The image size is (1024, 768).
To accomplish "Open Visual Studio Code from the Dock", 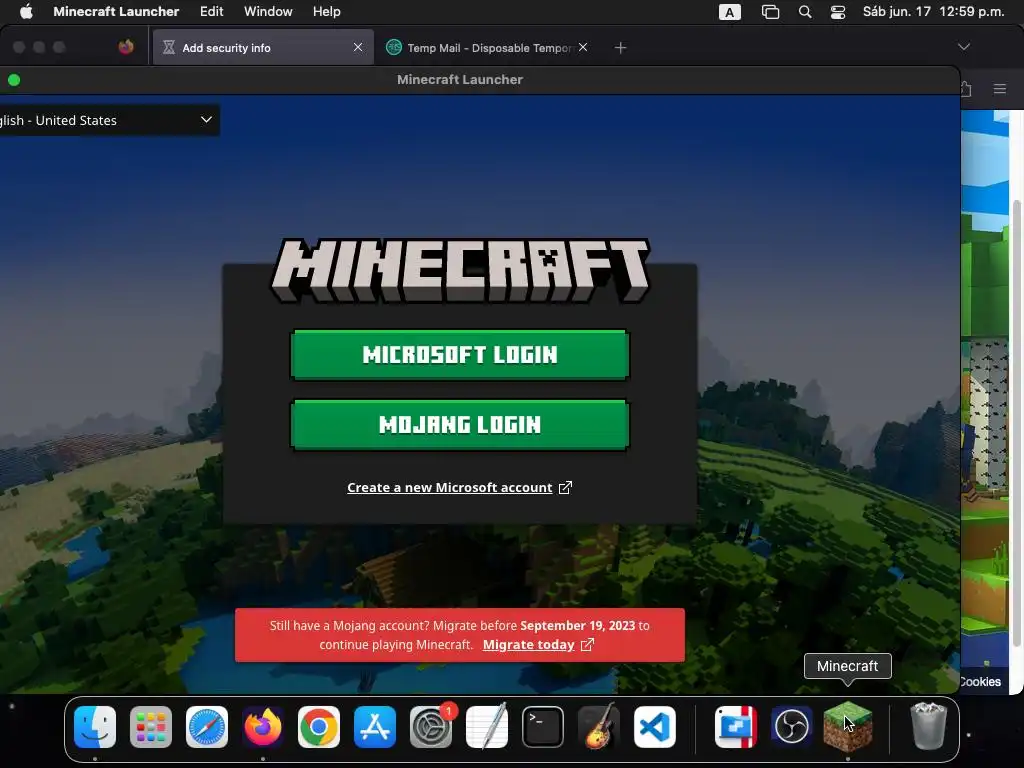I will tap(654, 727).
